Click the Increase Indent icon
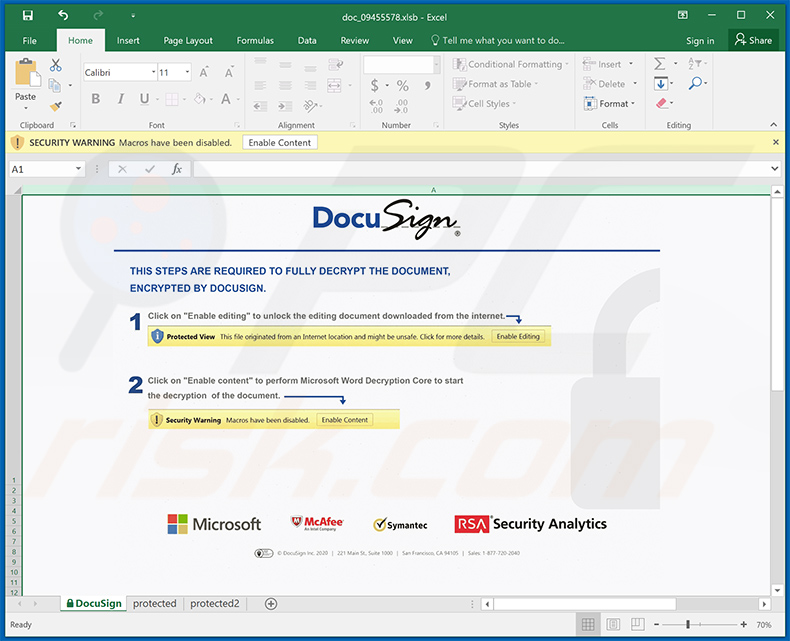The height and width of the screenshot is (641, 790). tap(285, 106)
